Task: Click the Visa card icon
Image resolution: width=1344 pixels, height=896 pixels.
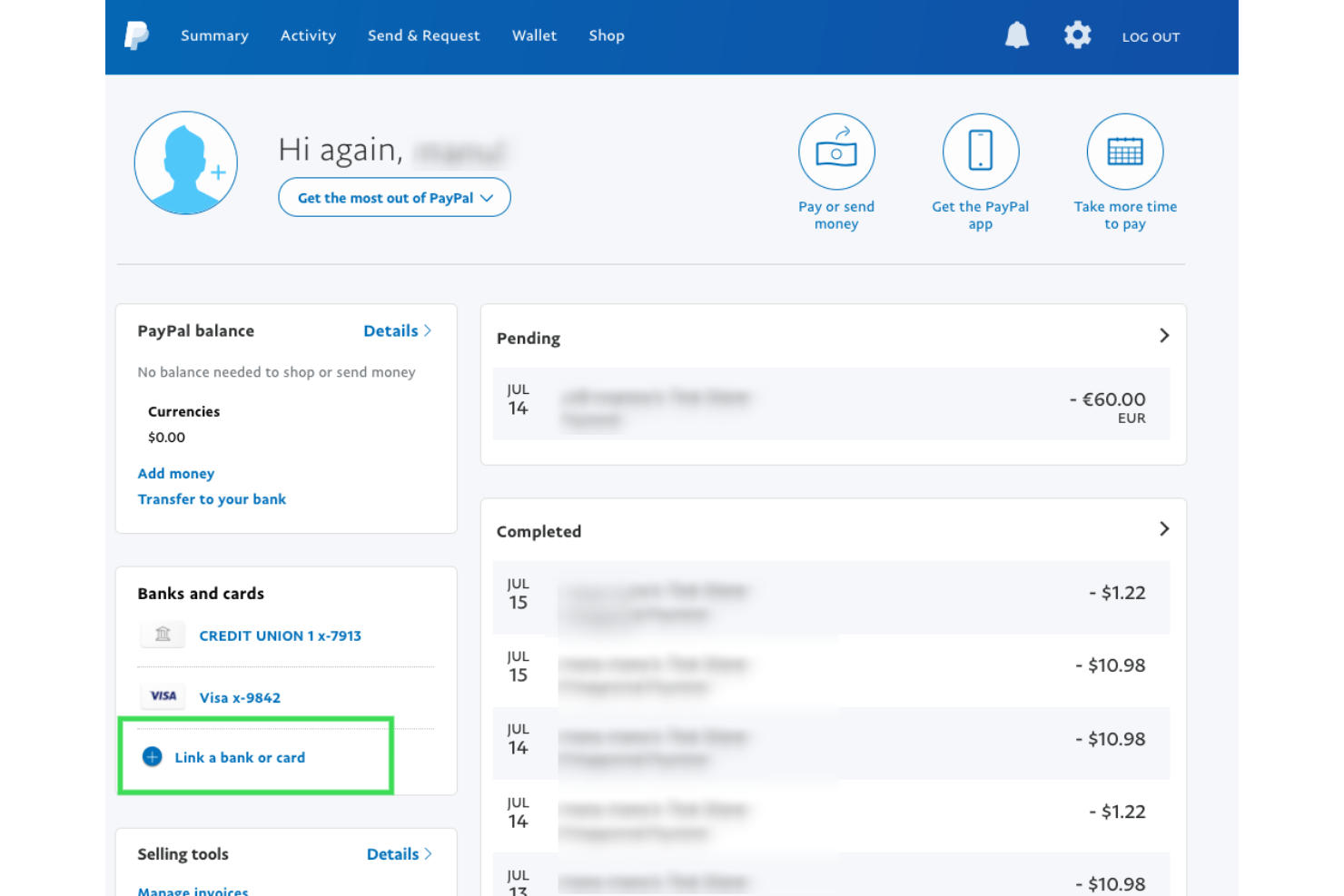Action: (x=163, y=696)
